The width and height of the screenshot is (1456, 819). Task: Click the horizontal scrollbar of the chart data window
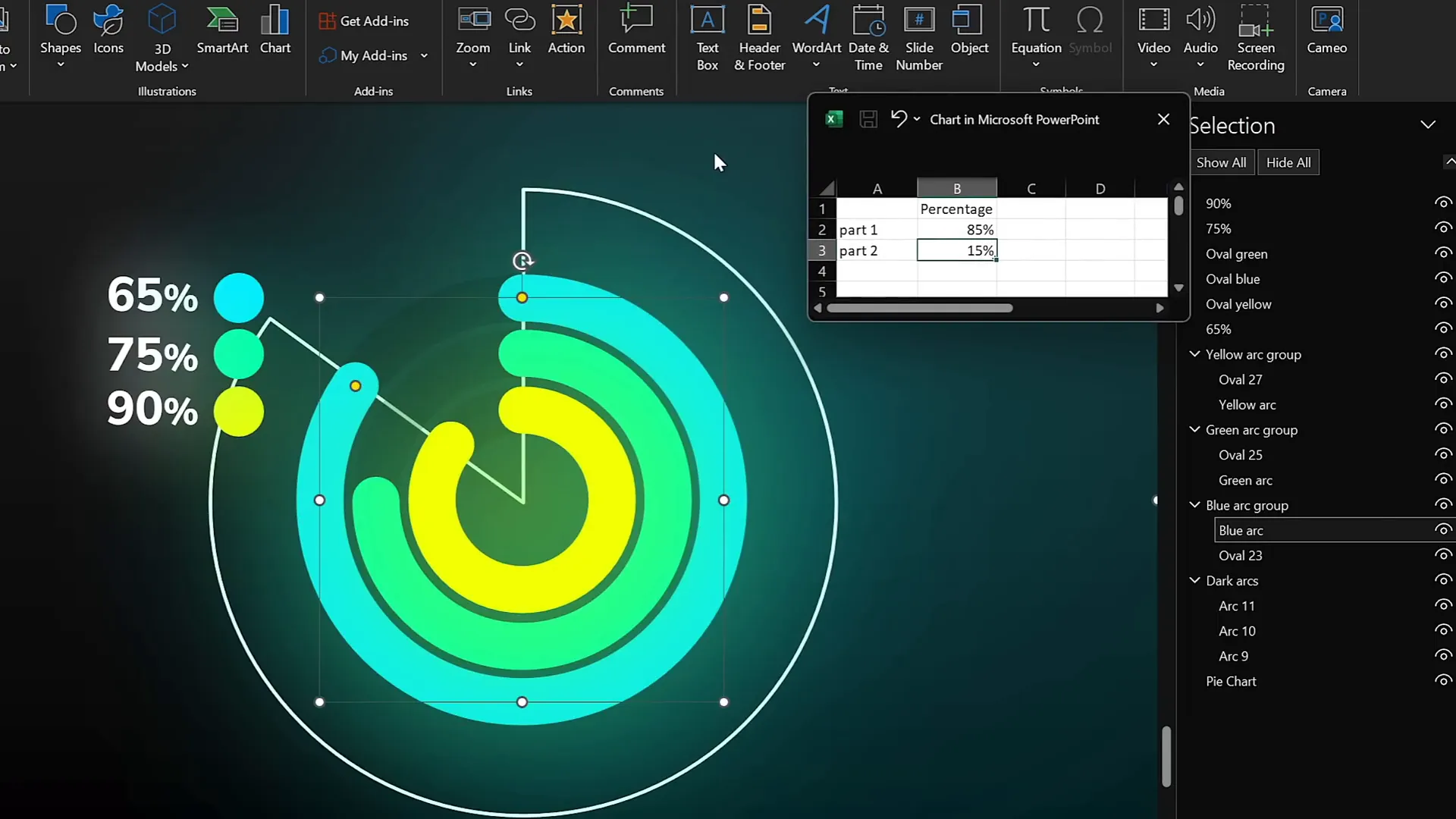tap(920, 308)
